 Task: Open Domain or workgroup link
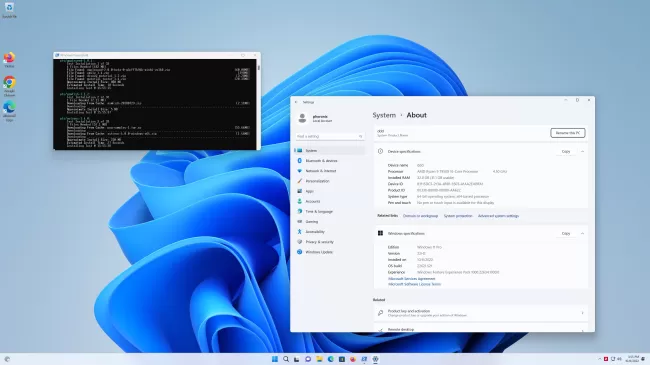[x=420, y=216]
